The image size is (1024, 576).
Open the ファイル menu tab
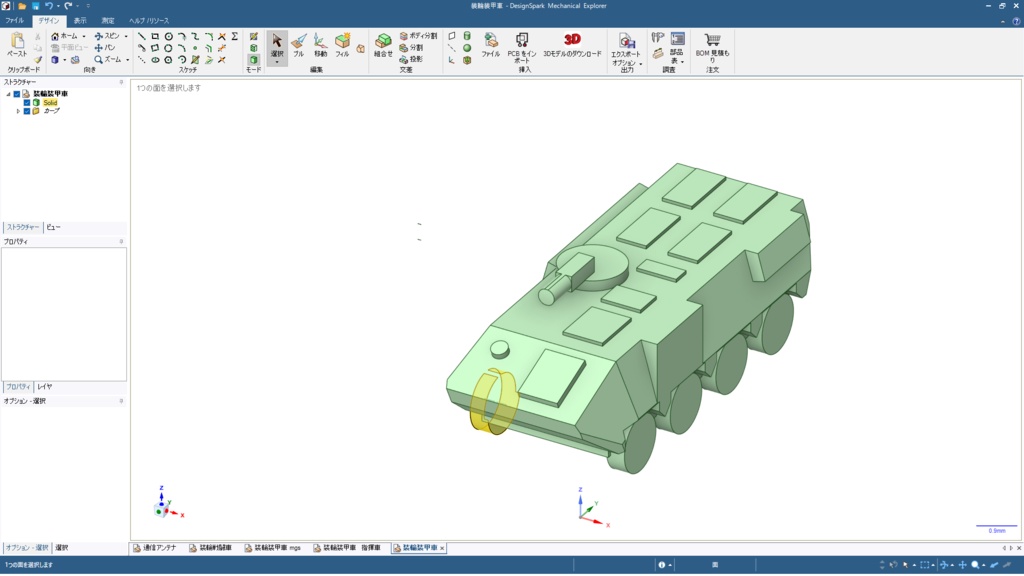[x=14, y=21]
